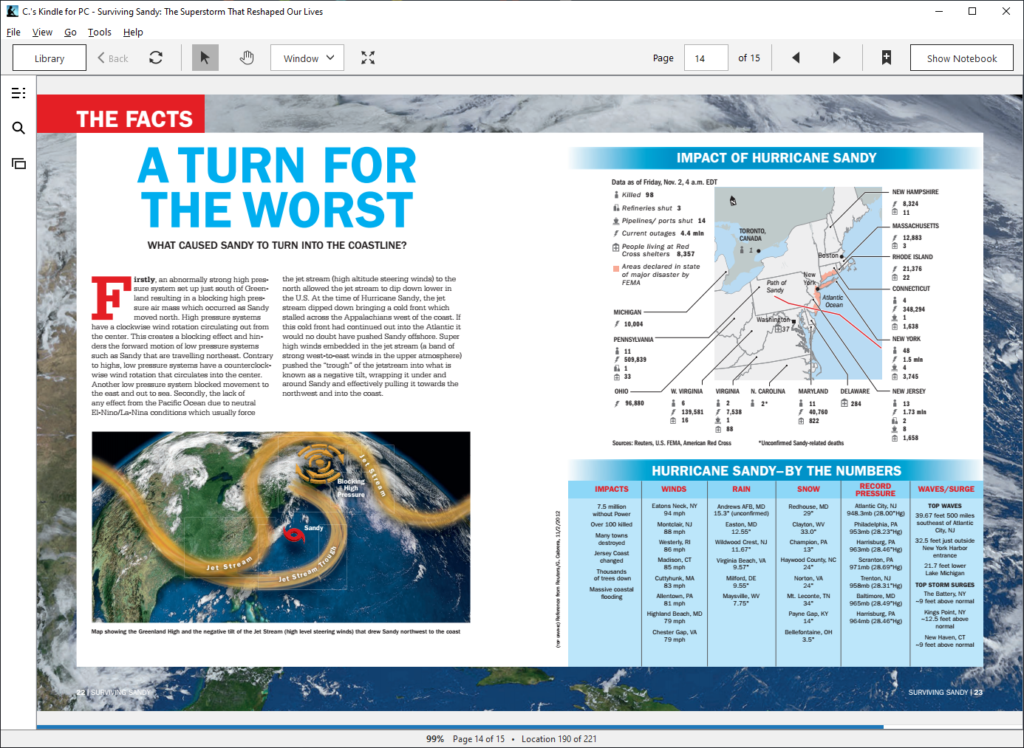This screenshot has width=1024, height=748.
Task: Click the 'IMPACT OF HURRICANE SANDY' heading
Action: [x=776, y=157]
